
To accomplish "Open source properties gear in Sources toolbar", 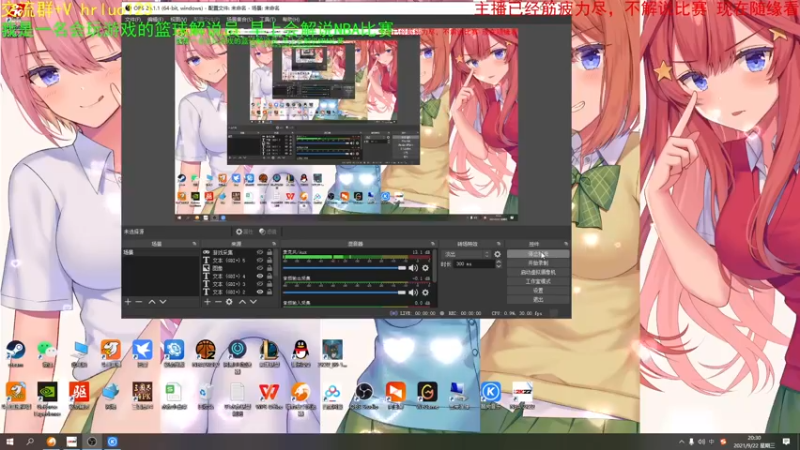I will (229, 302).
